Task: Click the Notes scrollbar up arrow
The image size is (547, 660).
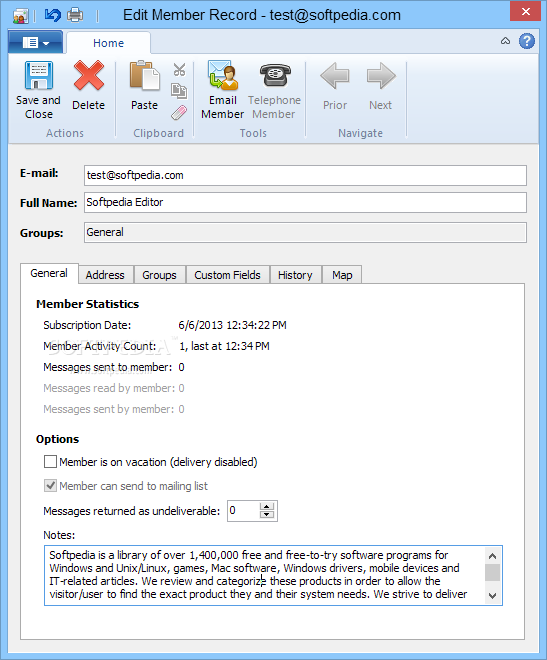Action: tap(493, 556)
